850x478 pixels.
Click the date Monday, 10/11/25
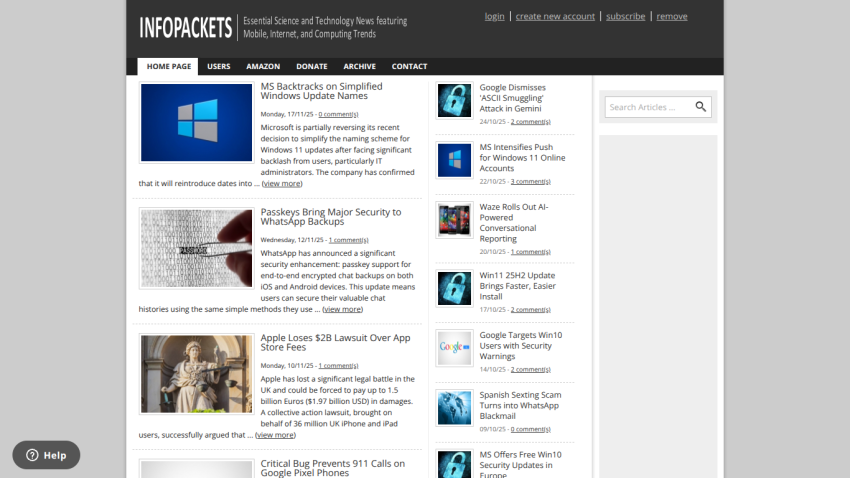287,366
